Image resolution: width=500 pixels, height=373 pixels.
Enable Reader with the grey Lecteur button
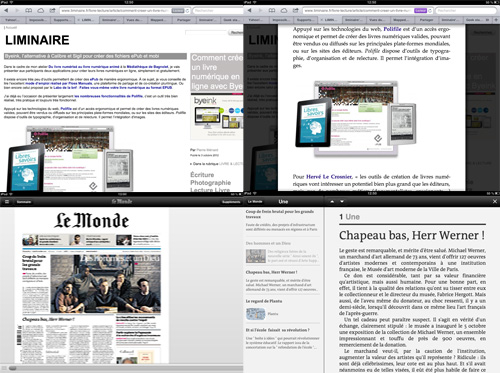[178, 11]
